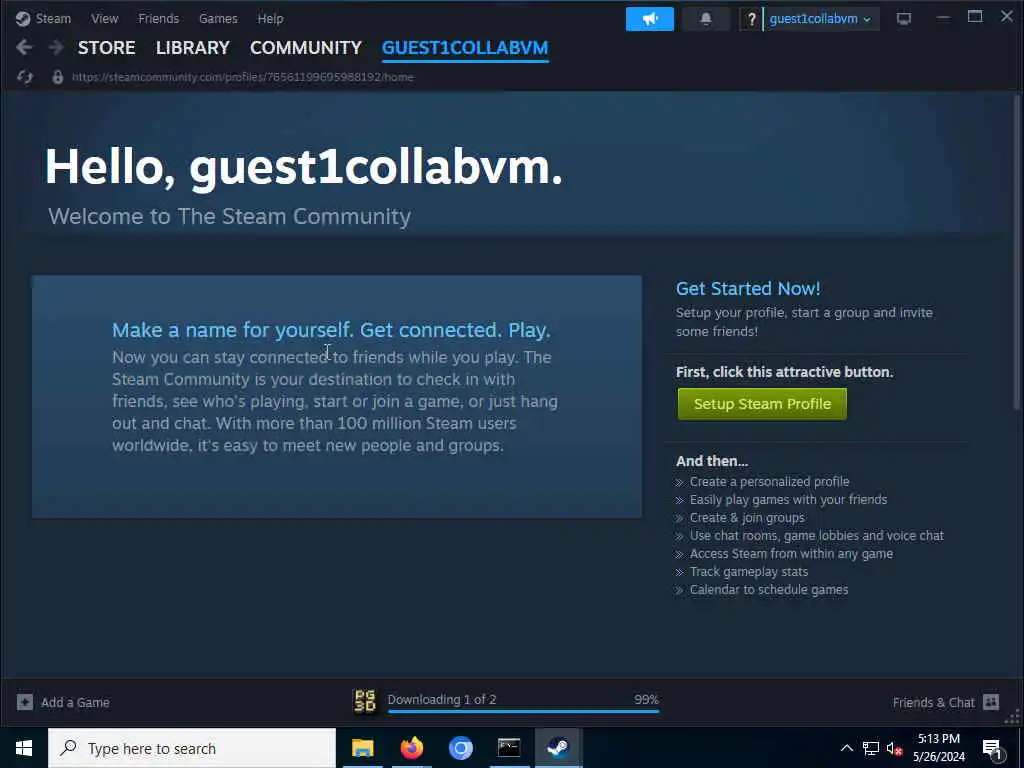Open the Friends menu
Viewport: 1024px width, 768px height.
pos(159,18)
